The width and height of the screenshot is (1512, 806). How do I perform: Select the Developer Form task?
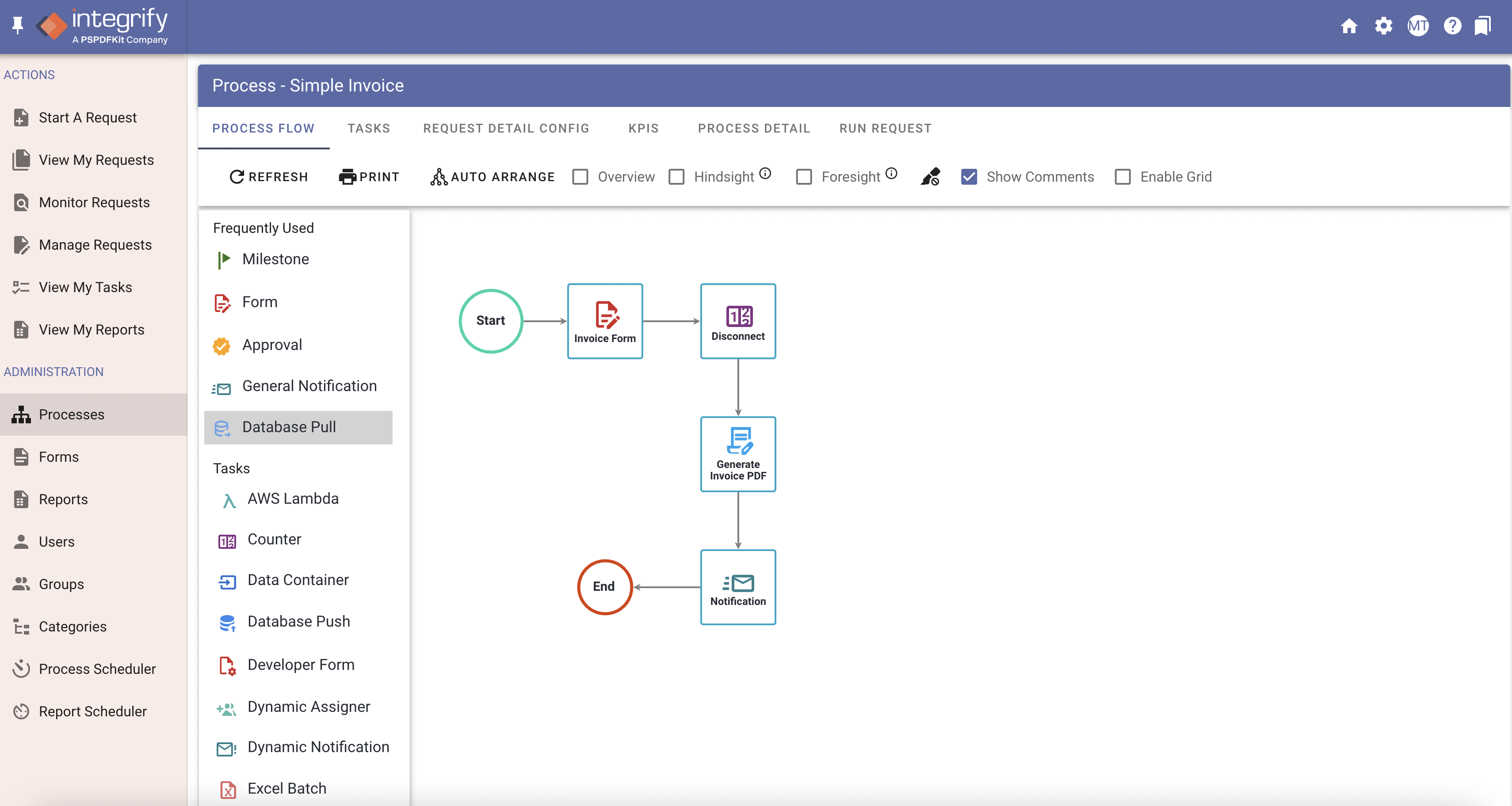(298, 665)
